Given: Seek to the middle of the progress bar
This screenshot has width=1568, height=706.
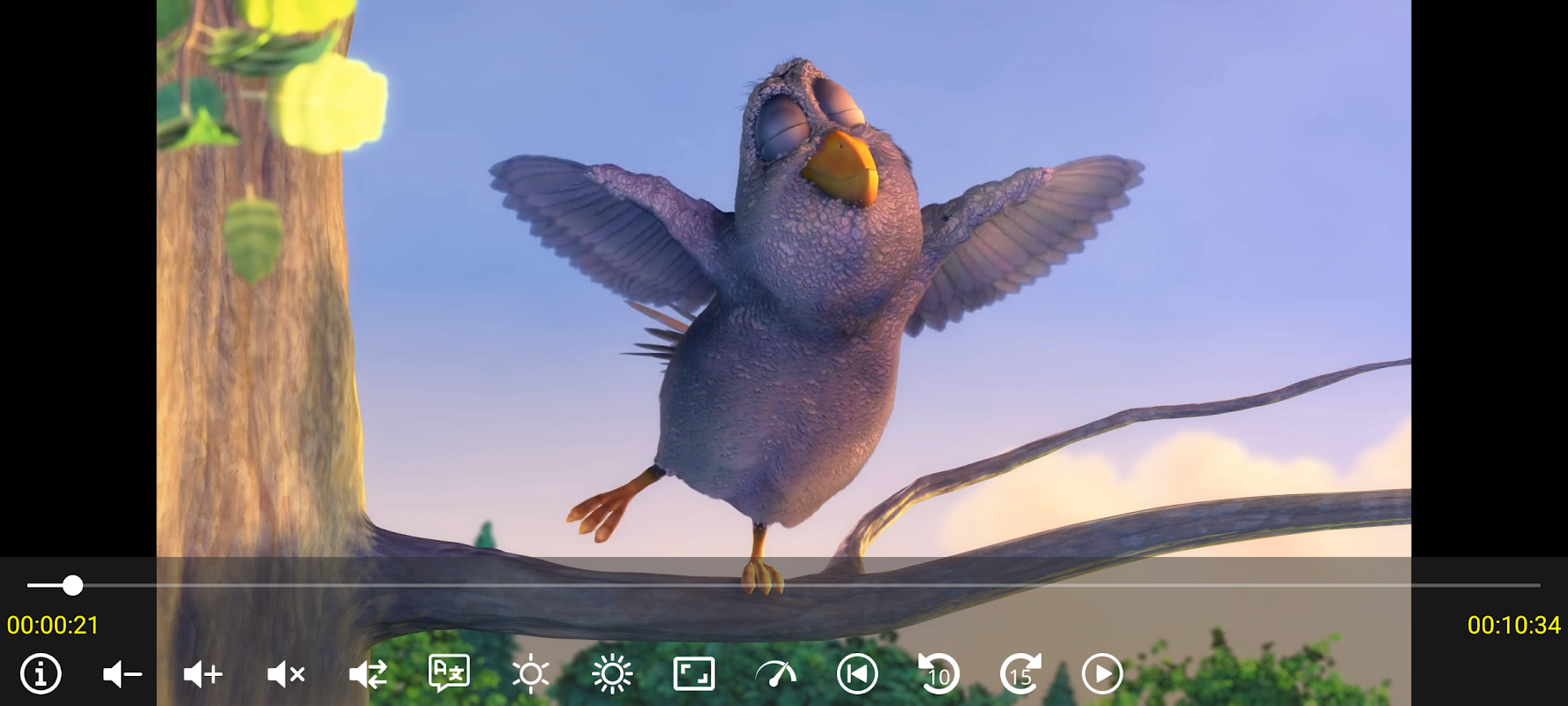Looking at the screenshot, I should (x=784, y=585).
